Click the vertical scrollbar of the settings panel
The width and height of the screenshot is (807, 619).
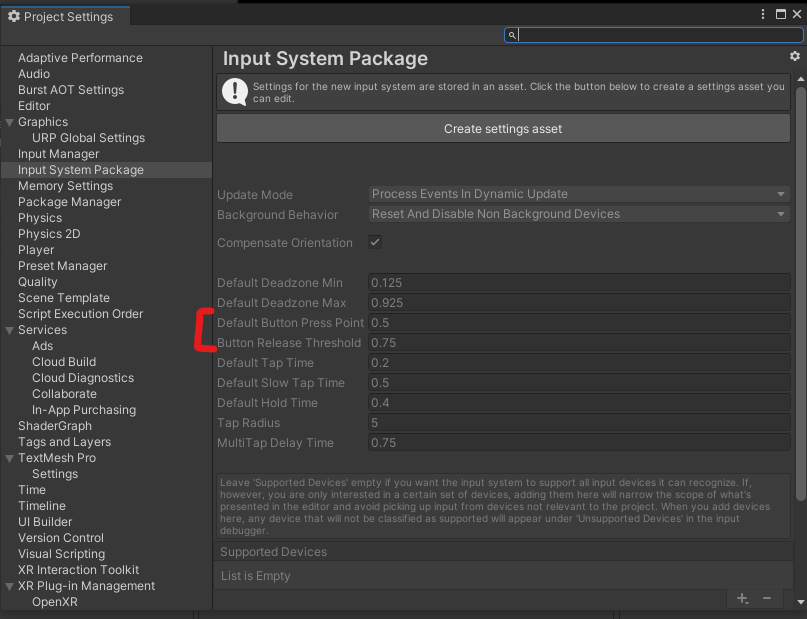point(800,293)
